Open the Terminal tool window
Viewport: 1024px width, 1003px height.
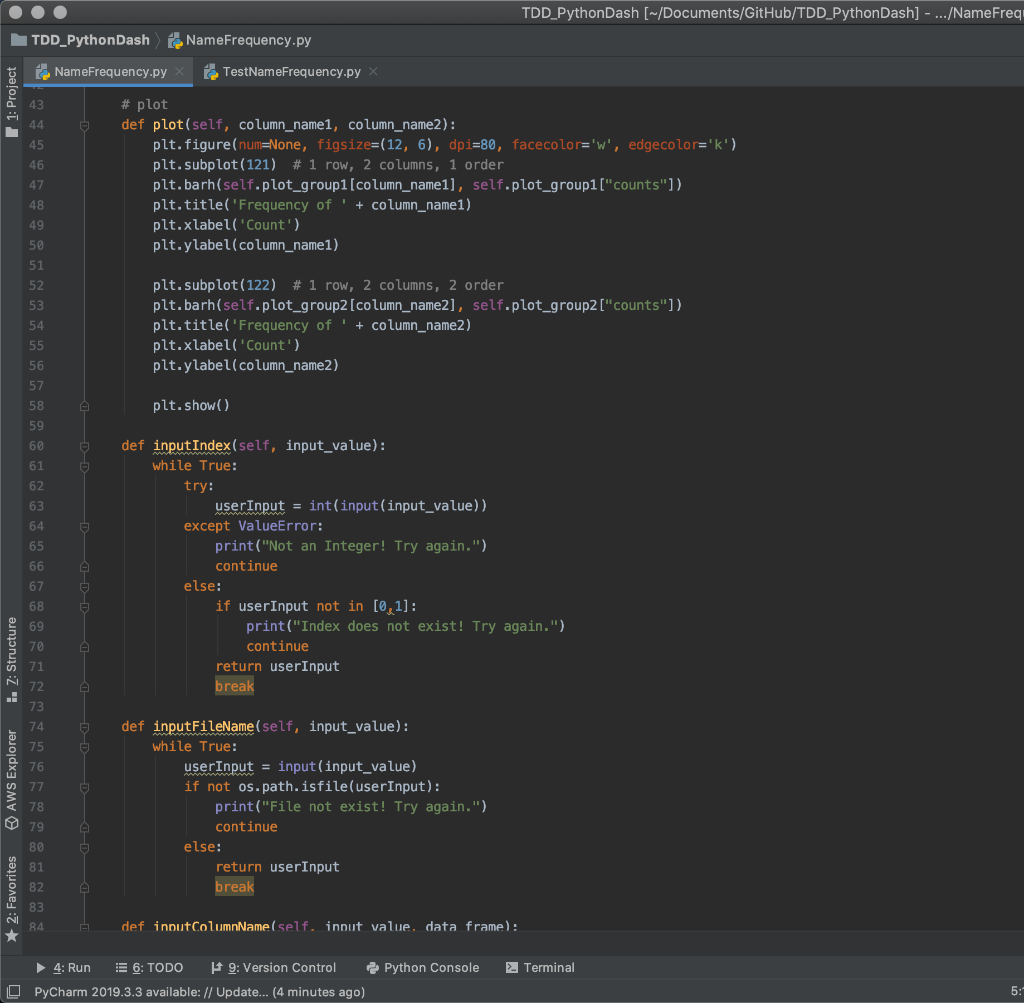pyautogui.click(x=540, y=968)
